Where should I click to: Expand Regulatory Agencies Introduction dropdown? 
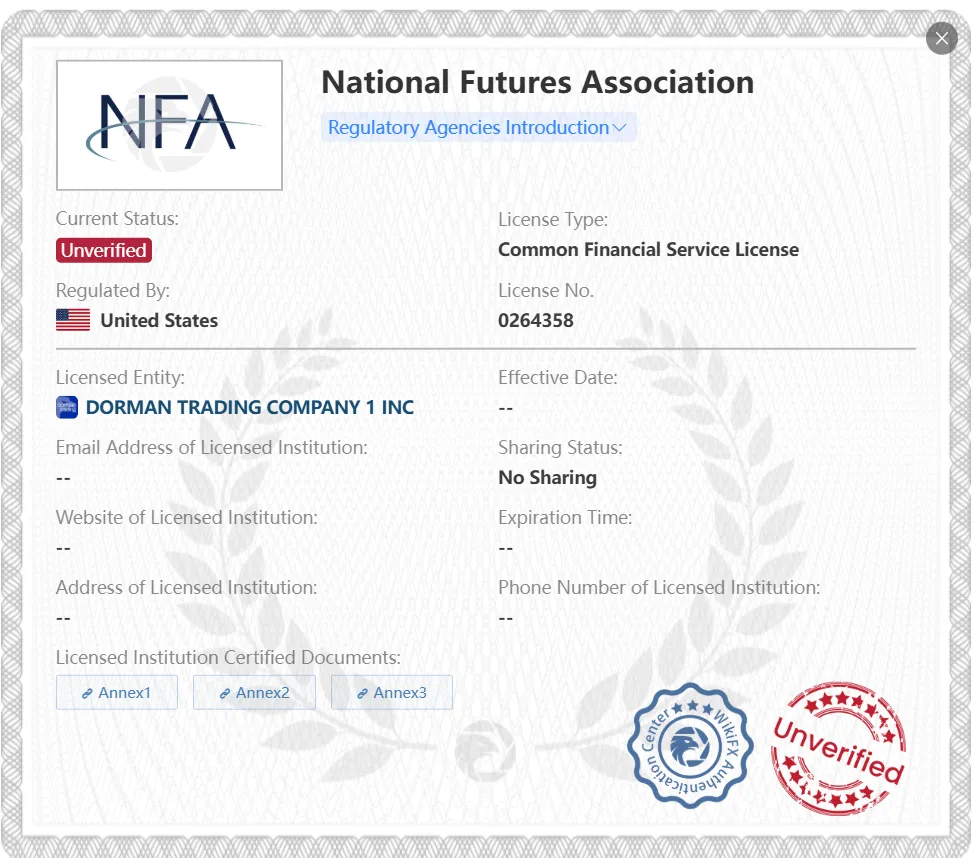(478, 127)
